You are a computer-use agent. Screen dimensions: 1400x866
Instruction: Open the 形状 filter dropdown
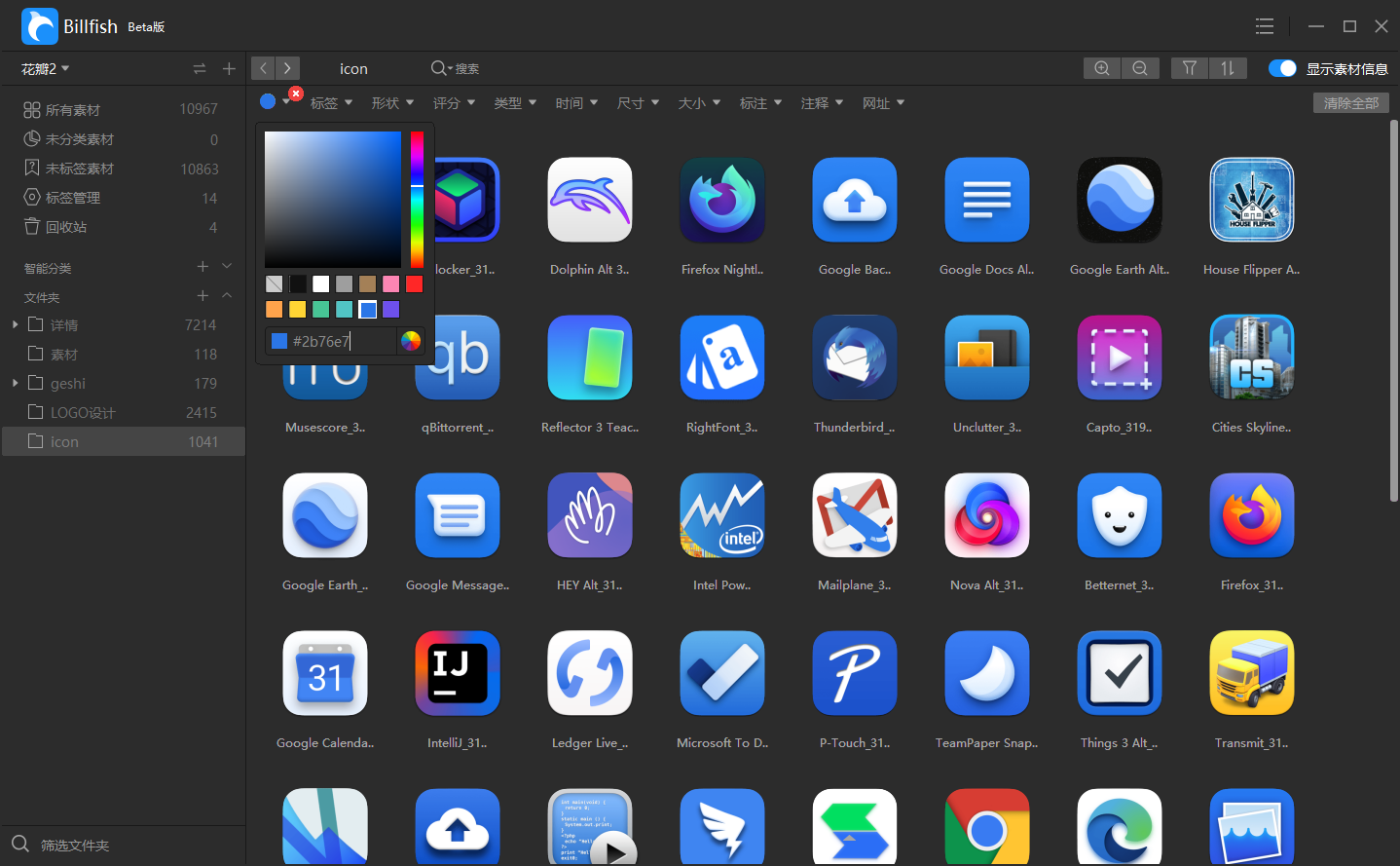point(392,102)
